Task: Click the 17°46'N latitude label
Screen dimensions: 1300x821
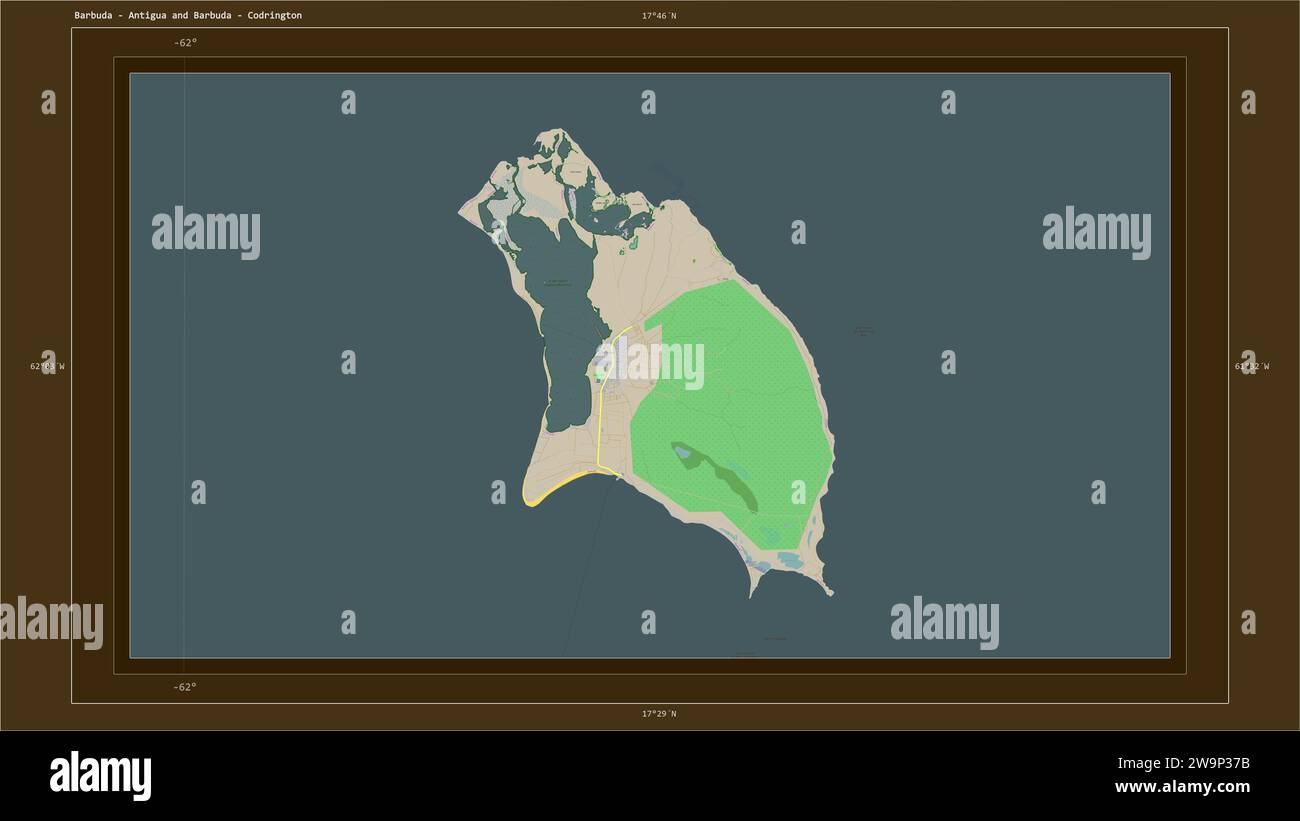Action: (x=659, y=16)
